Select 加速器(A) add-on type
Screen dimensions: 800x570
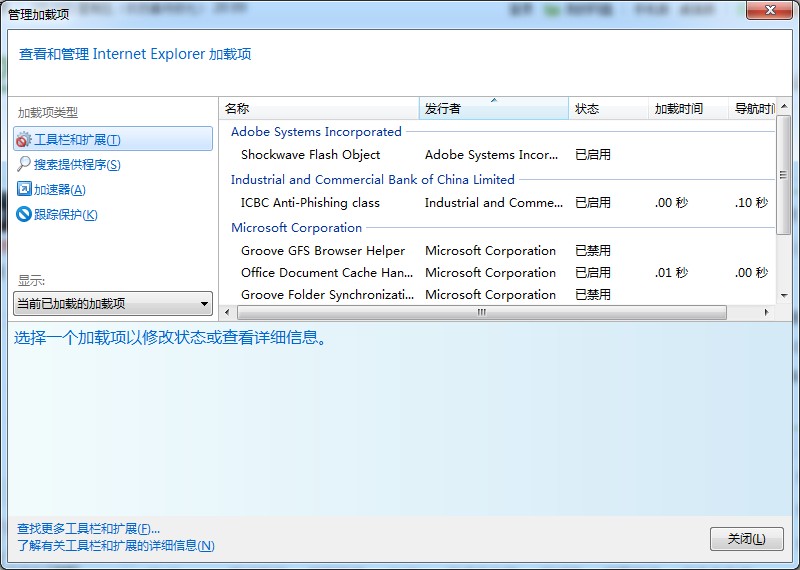point(59,189)
